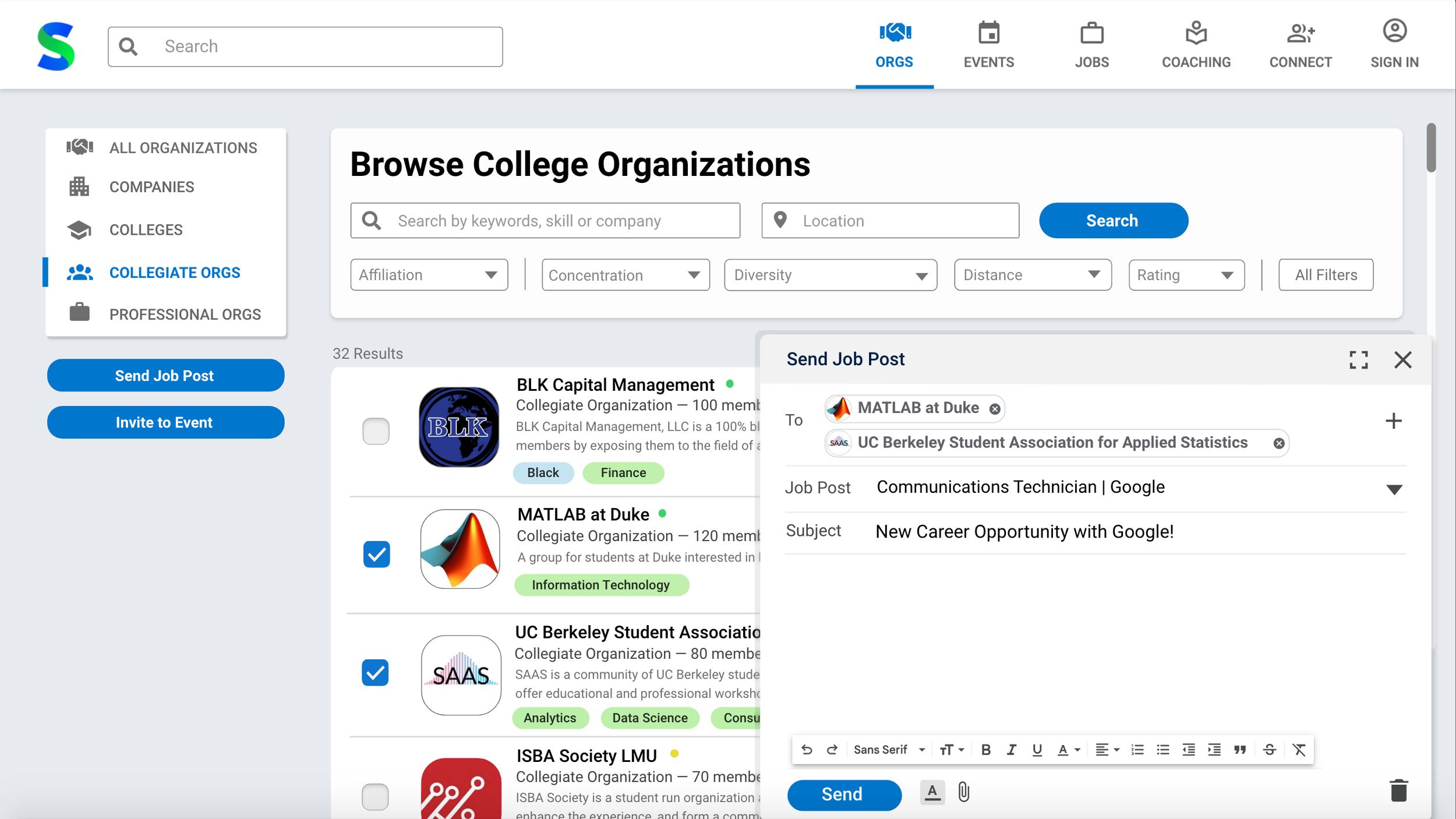Apply italic formatting in editor toolbar
This screenshot has width=1456, height=819.
[1011, 750]
